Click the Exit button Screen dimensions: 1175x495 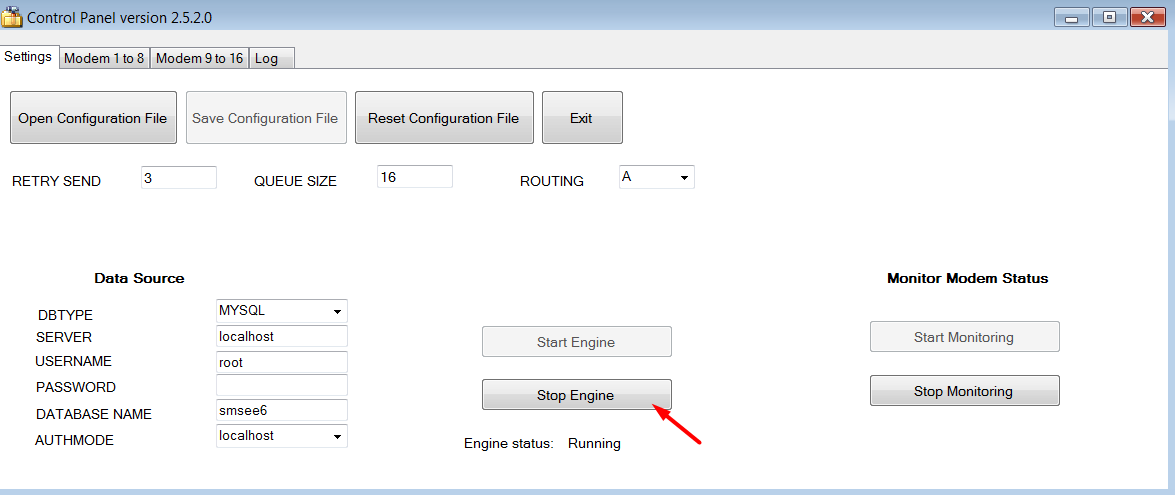click(581, 118)
